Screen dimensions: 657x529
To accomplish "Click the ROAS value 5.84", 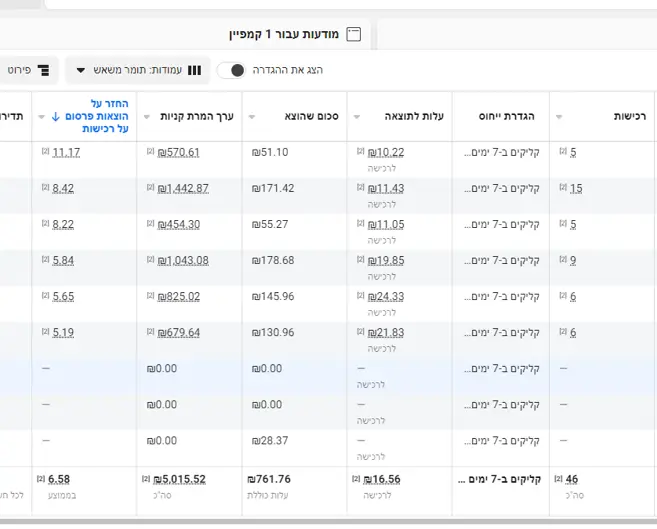I will tap(63, 261).
